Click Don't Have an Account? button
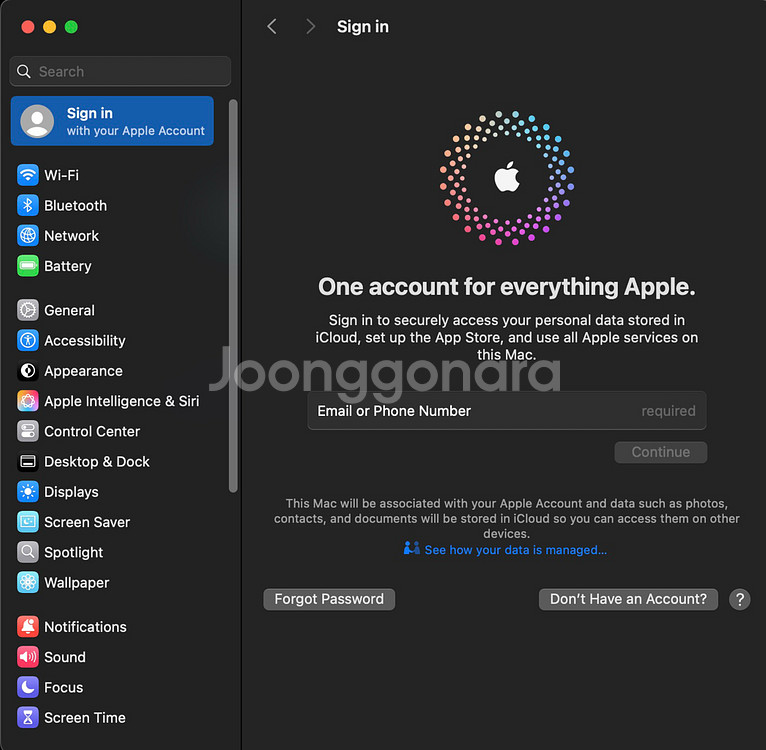This screenshot has height=750, width=766. coord(628,599)
